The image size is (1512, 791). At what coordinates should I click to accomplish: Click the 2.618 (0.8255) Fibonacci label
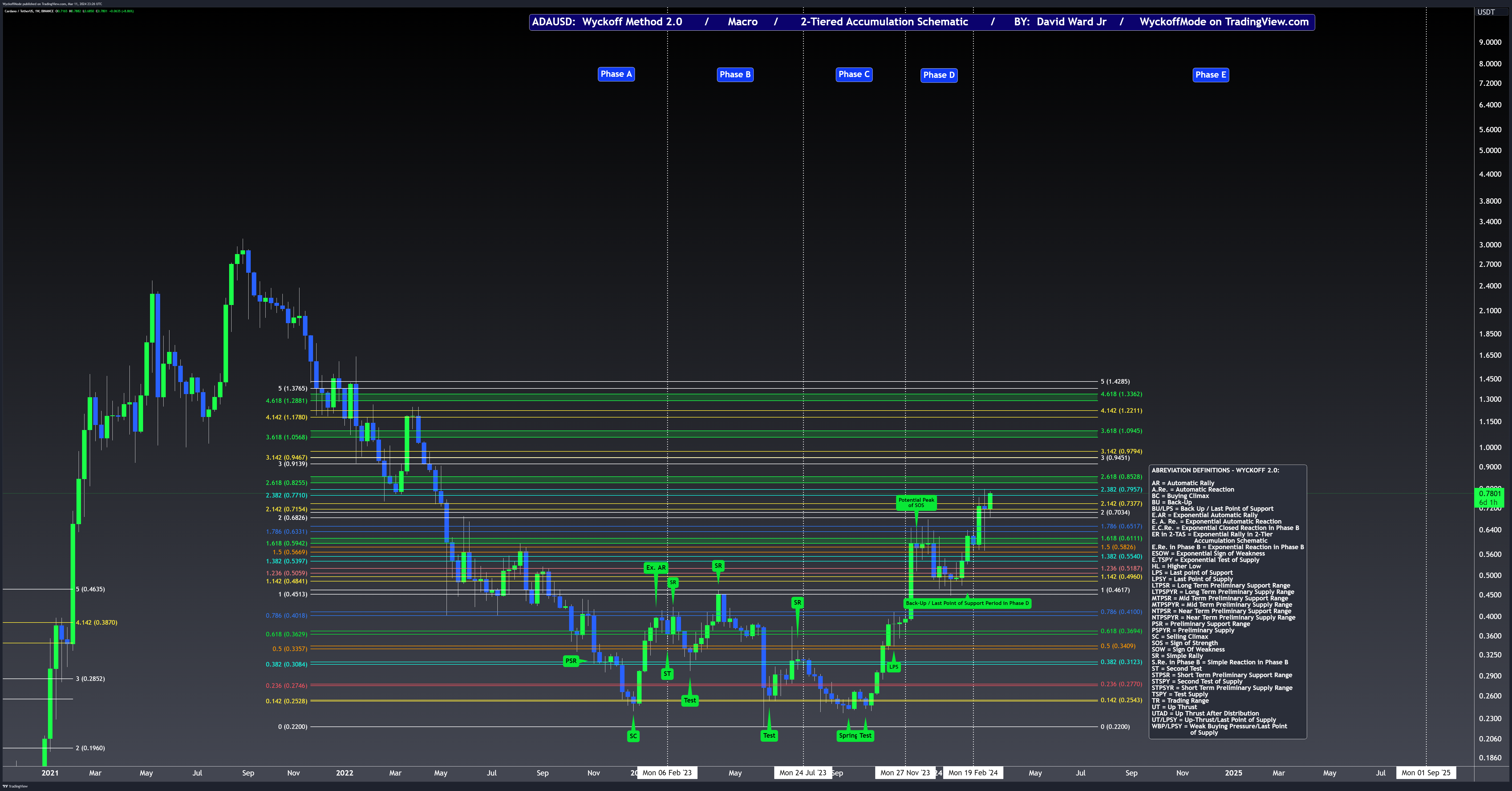pos(286,483)
